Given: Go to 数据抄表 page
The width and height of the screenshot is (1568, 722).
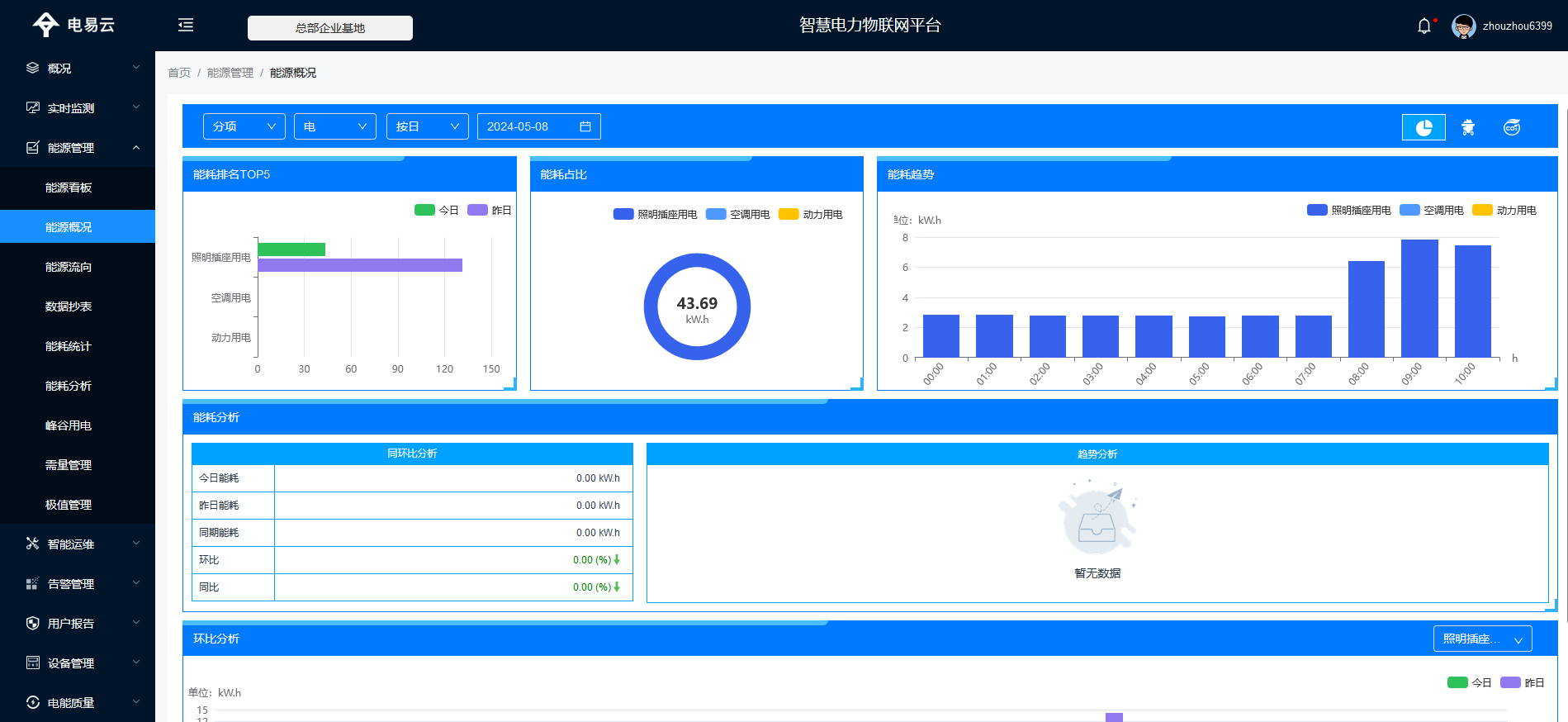Looking at the screenshot, I should (78, 306).
